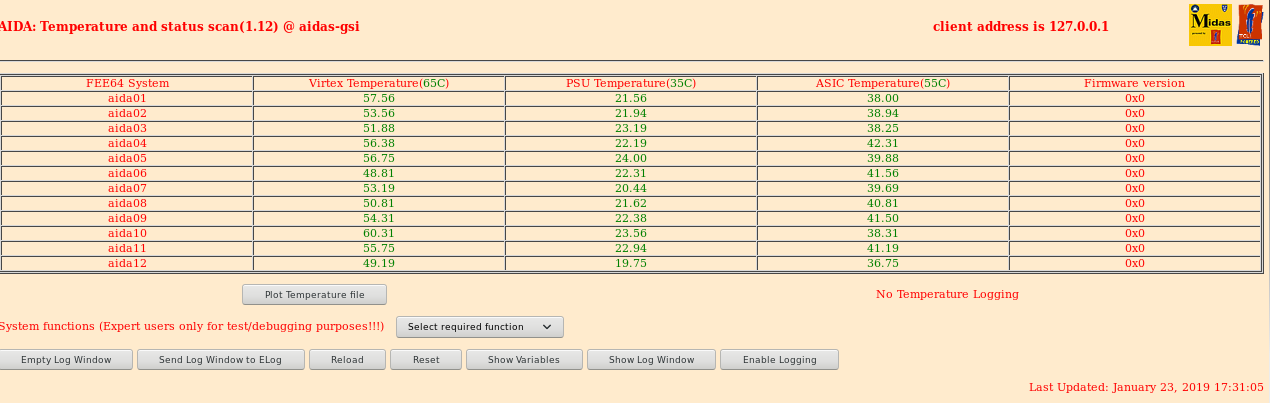Viewport: 1270px width, 403px height.
Task: Click the aida08 row label
Action: click(x=127, y=203)
